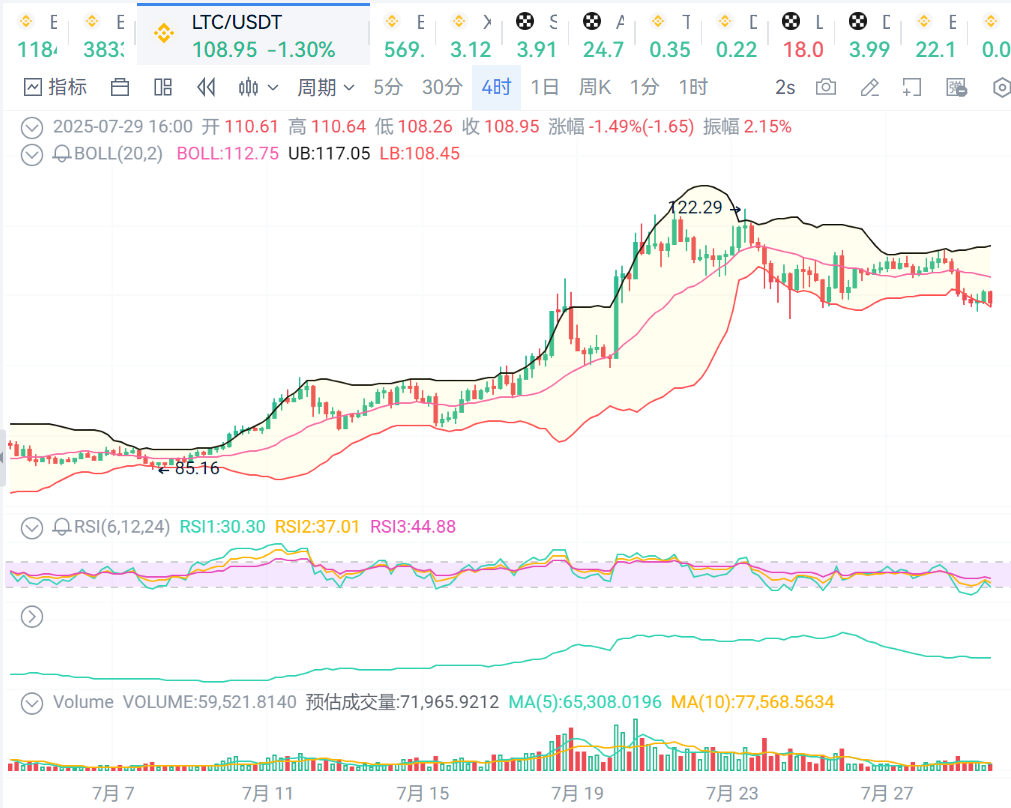Open chart settings hexagon icon

tap(1001, 87)
